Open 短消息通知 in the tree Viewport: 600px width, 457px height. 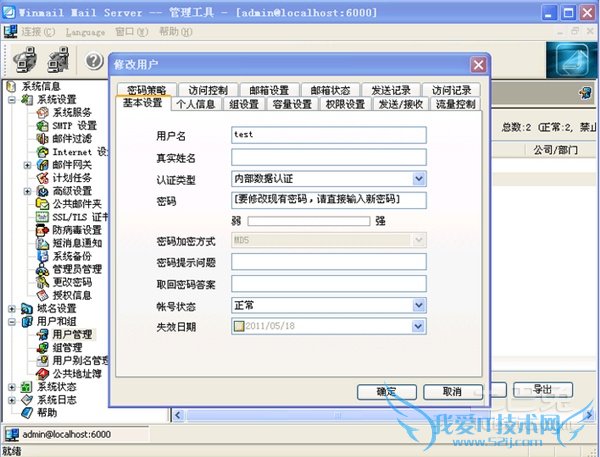[77, 243]
